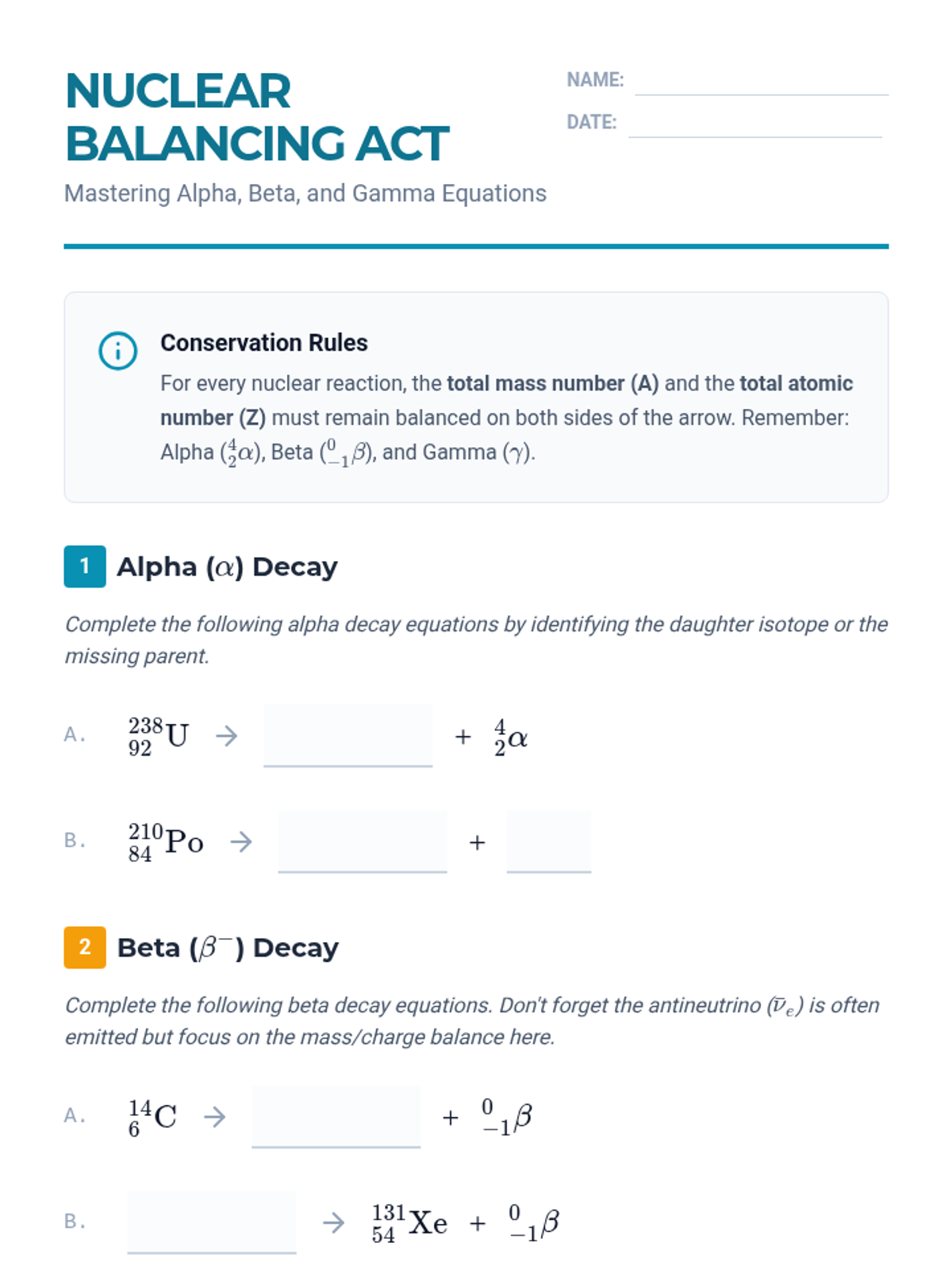This screenshot has width=952, height=1270.
Task: Click the orange section 2 number badge
Action: [85, 948]
